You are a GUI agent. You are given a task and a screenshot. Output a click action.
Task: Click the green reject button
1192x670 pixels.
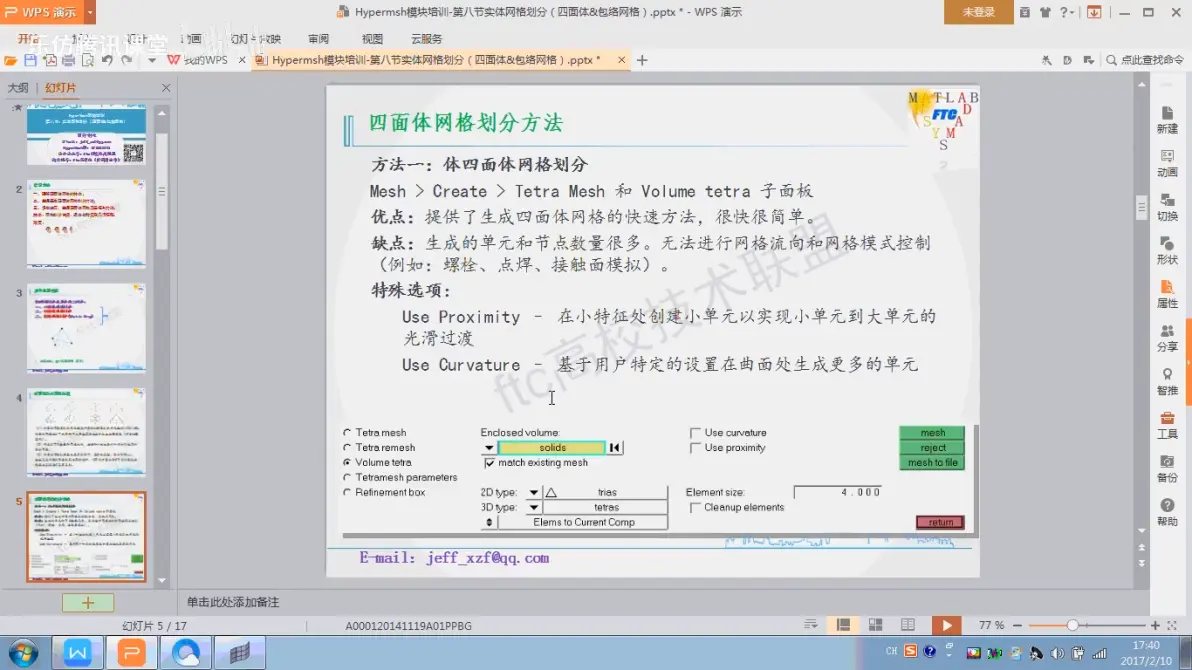pyautogui.click(x=932, y=448)
